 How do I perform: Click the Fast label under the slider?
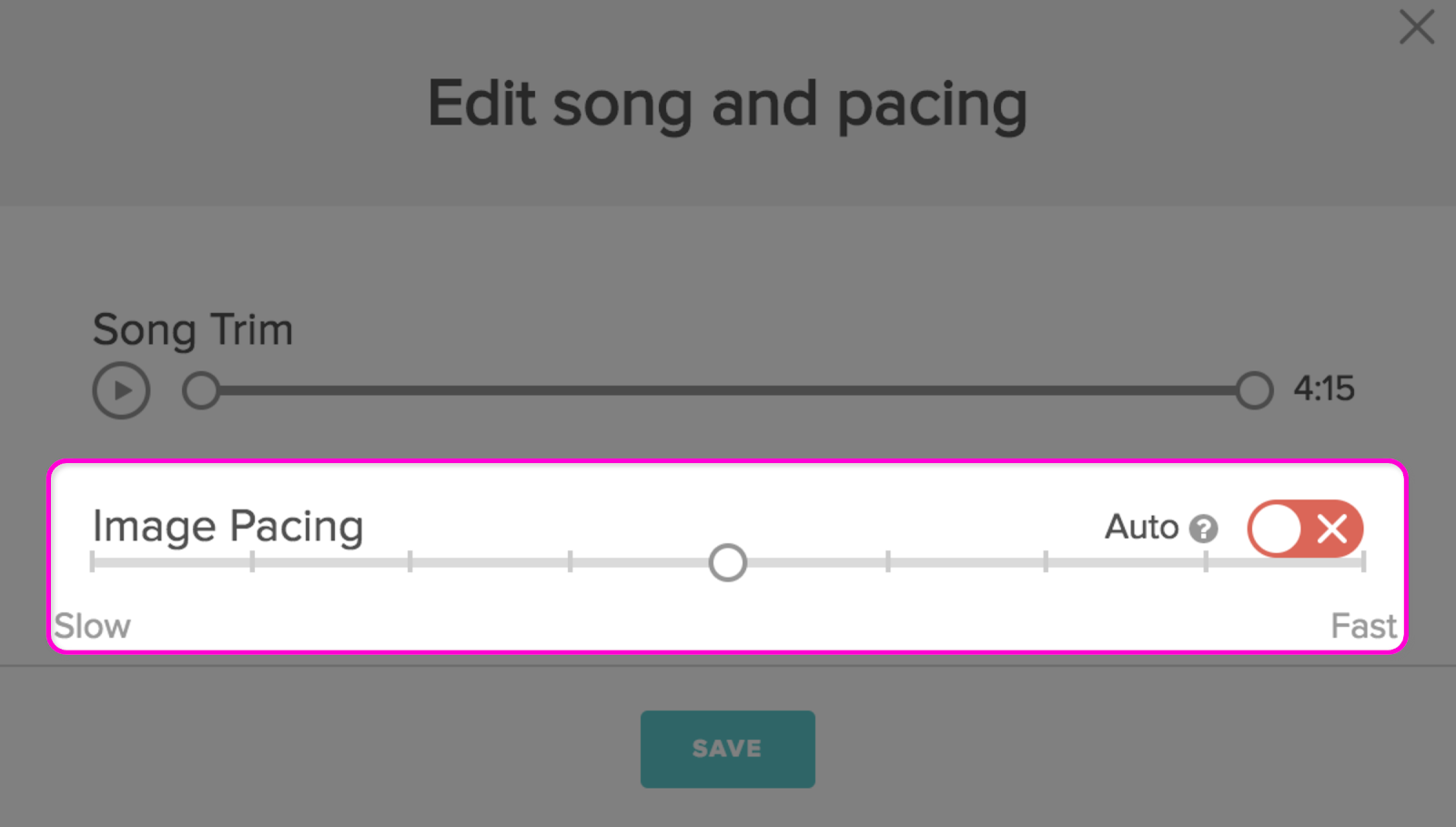point(1362,626)
